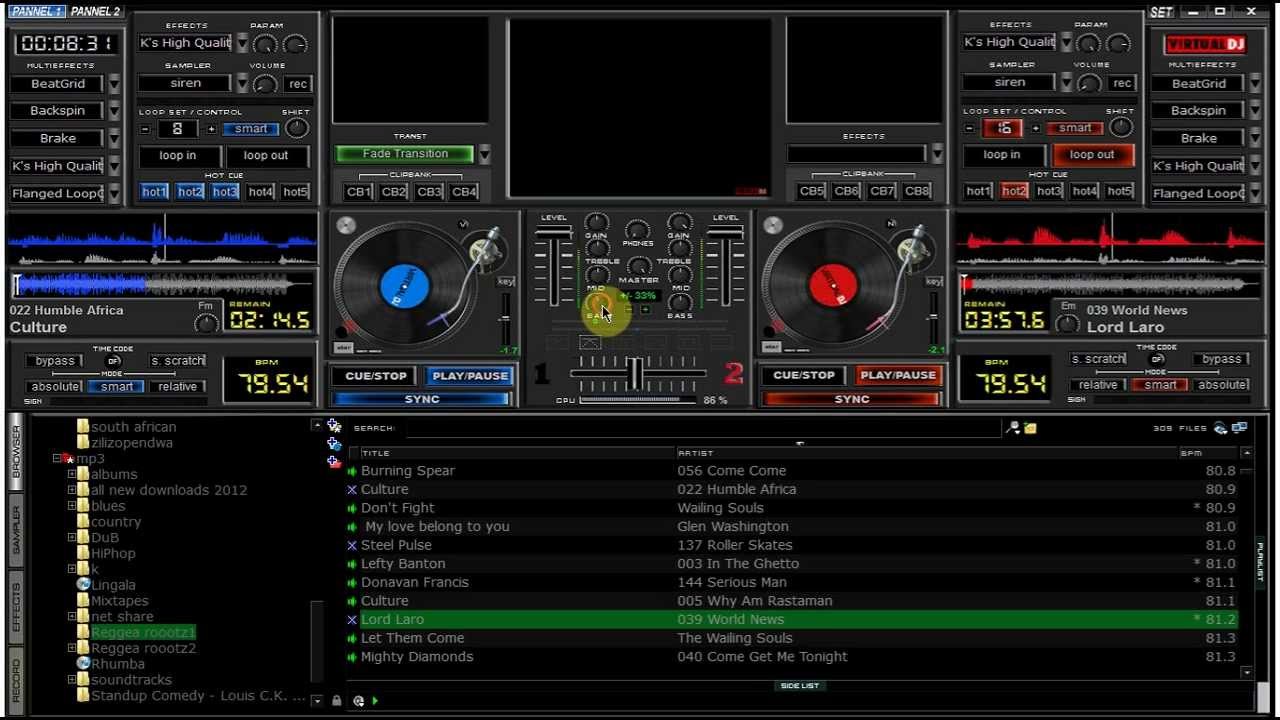The height and width of the screenshot is (720, 1280).
Task: Click clipbank CB1 button
Action: [x=358, y=191]
